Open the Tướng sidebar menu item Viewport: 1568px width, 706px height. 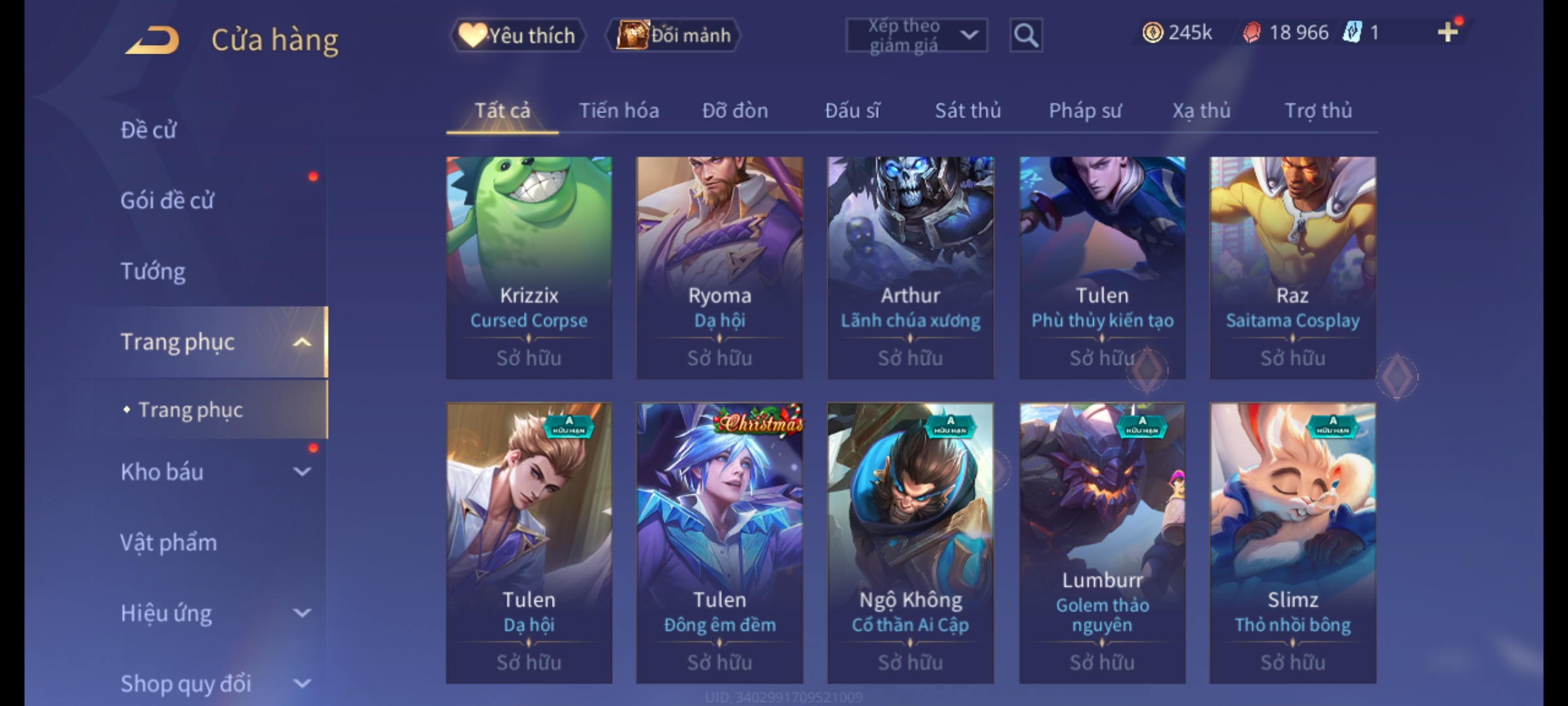coord(153,271)
